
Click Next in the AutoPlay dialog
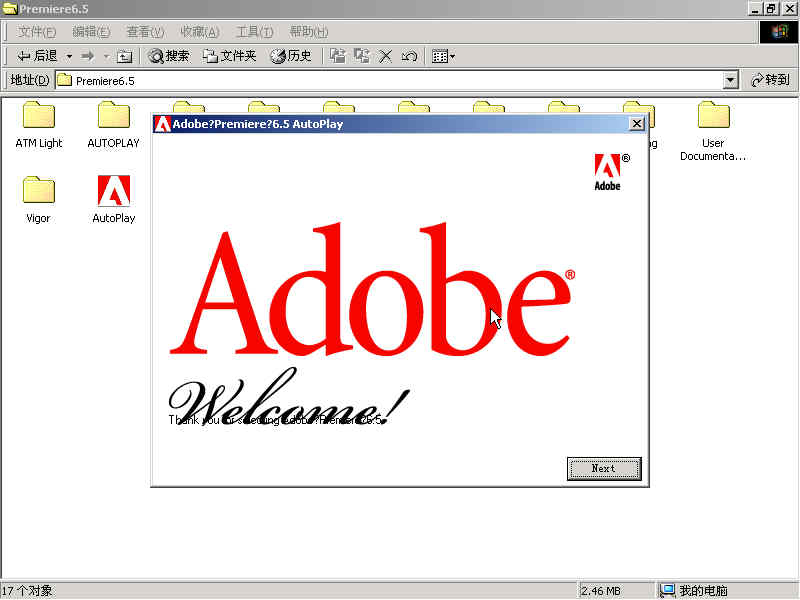coord(604,468)
